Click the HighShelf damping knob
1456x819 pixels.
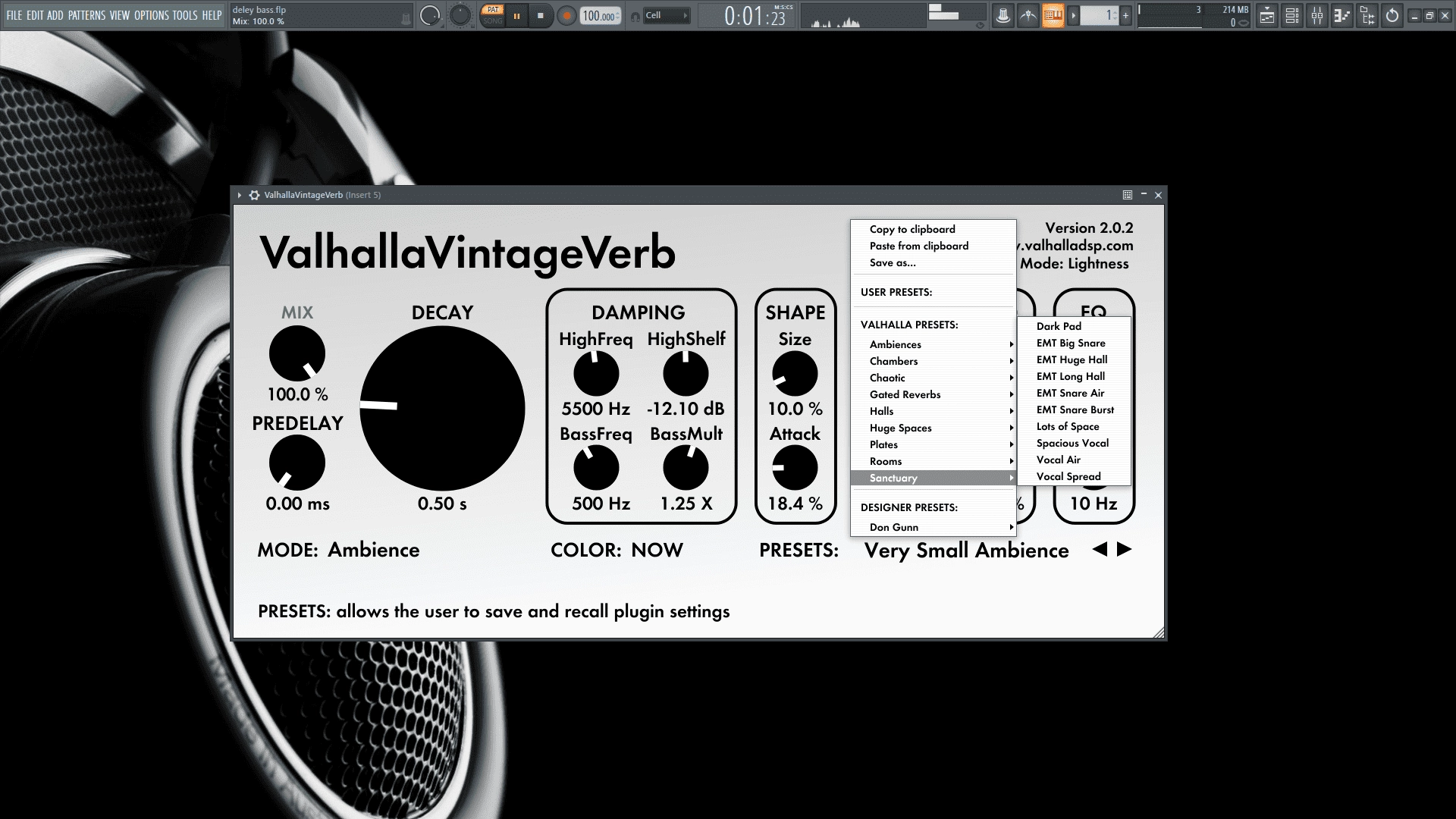click(686, 373)
